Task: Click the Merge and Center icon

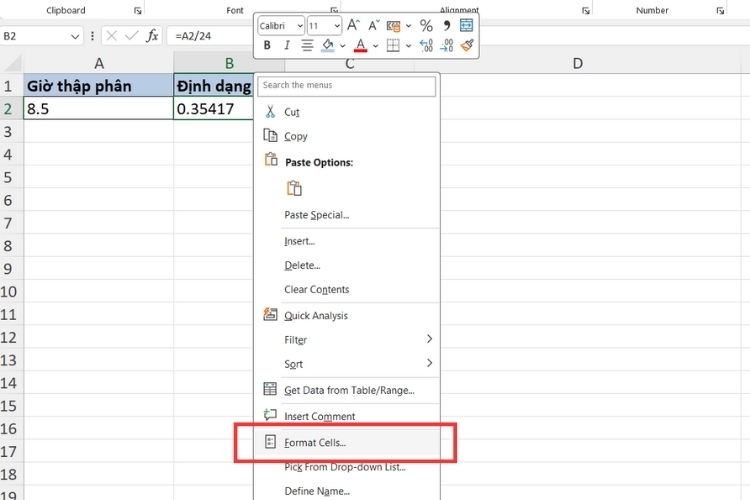Action: pos(466,25)
